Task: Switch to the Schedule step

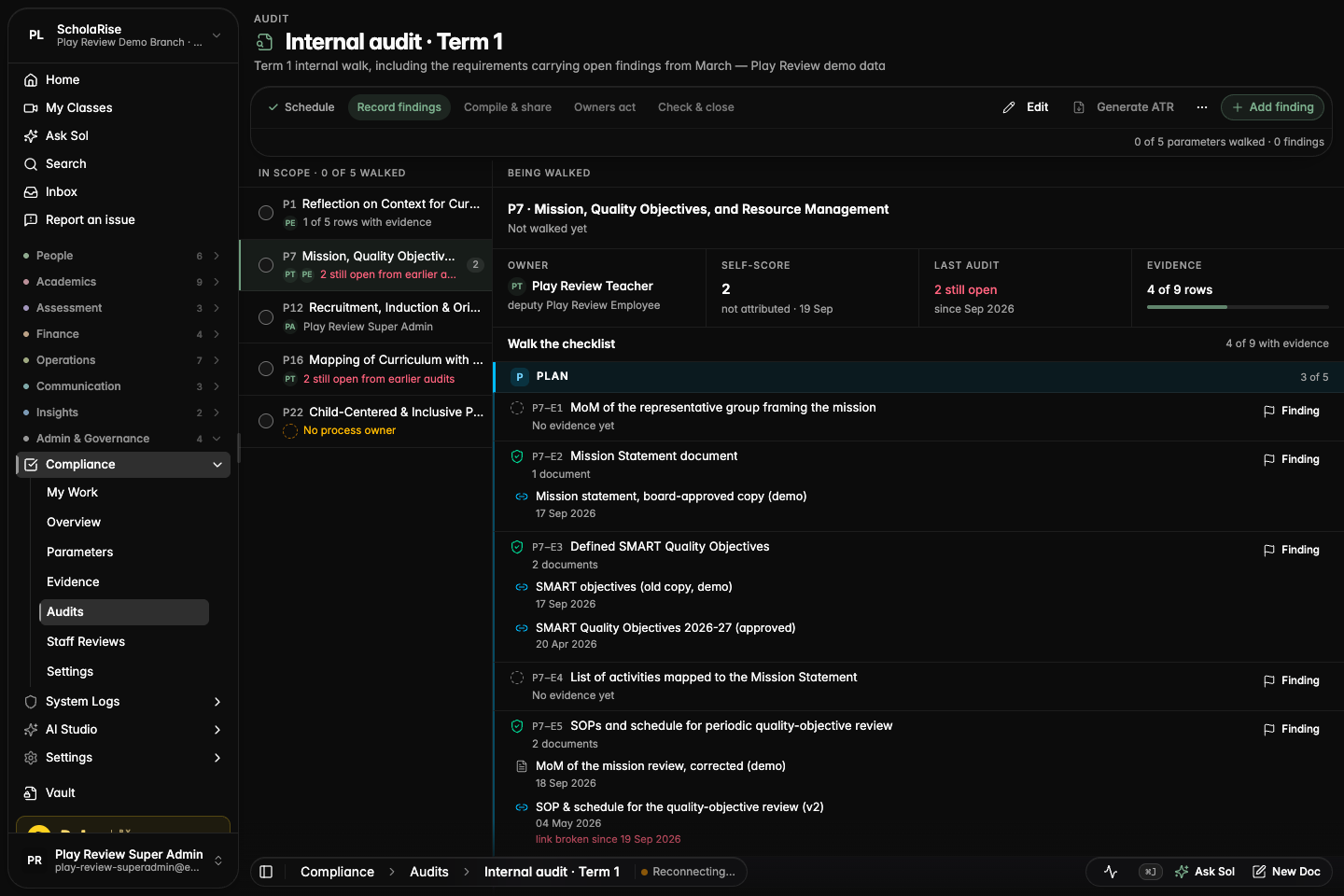Action: coord(301,107)
